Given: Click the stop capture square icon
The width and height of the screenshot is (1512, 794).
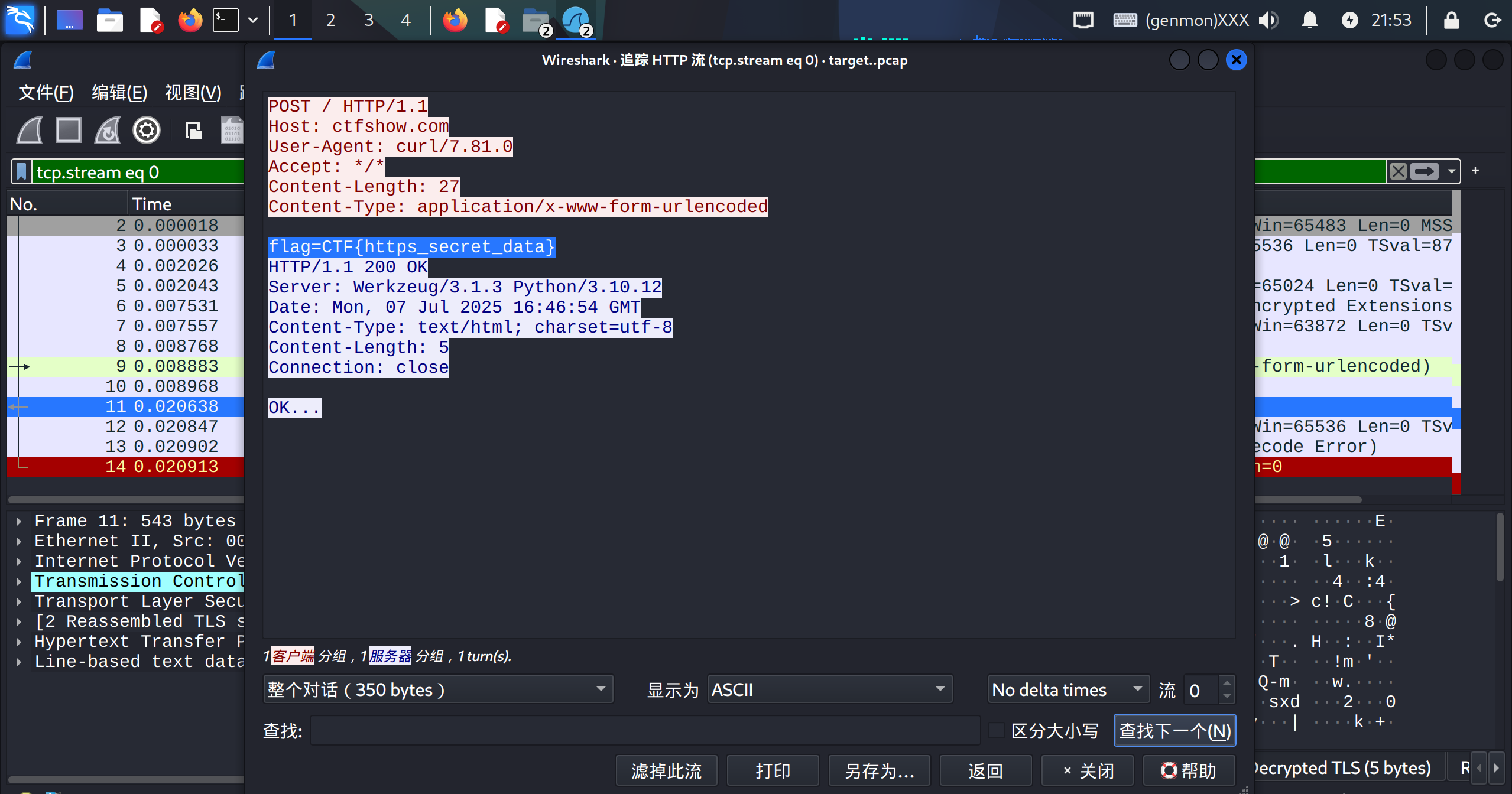Looking at the screenshot, I should click(x=69, y=130).
